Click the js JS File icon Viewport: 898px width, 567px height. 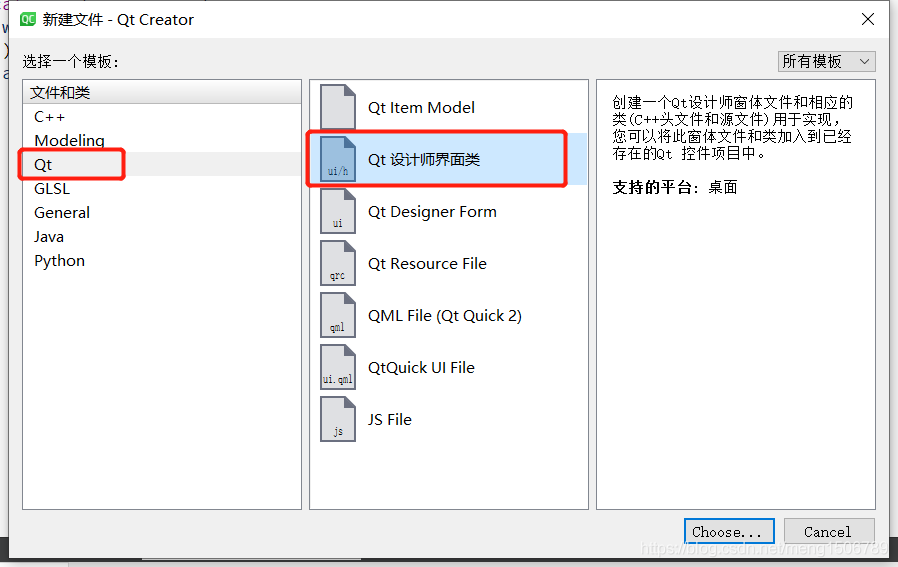pyautogui.click(x=338, y=420)
